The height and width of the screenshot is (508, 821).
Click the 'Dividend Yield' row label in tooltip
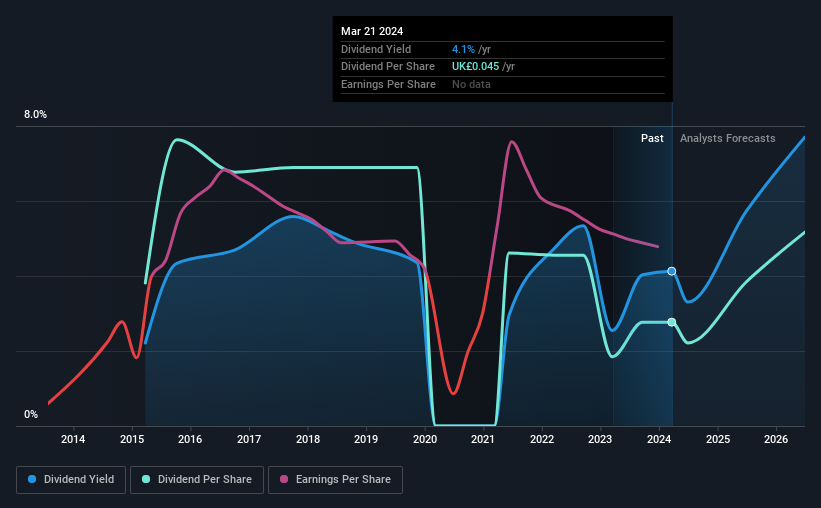pyautogui.click(x=376, y=49)
